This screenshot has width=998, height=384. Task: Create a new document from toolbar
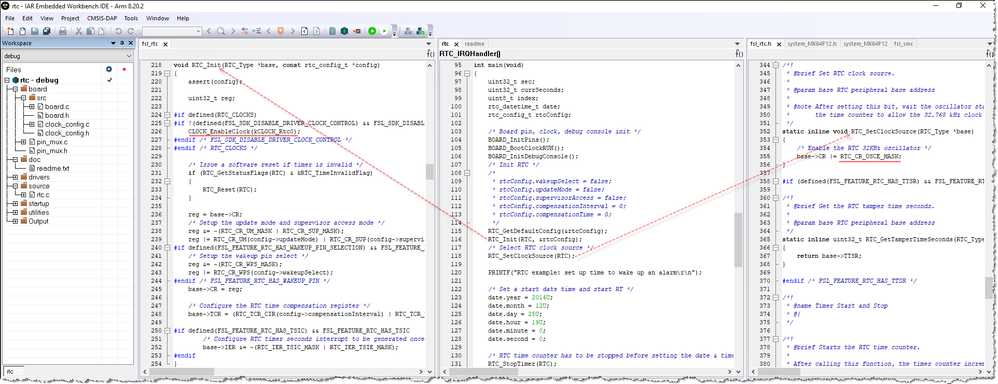10,31
